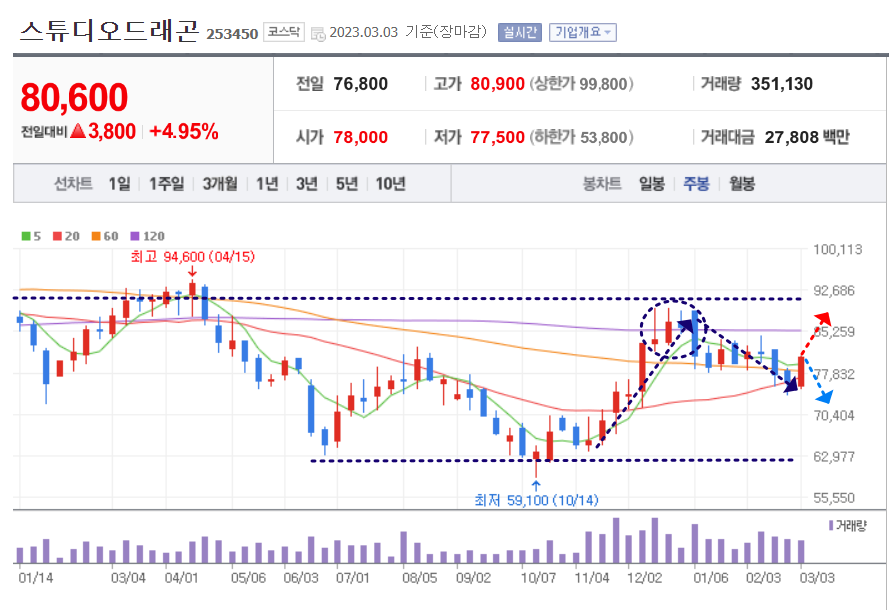Click the orange 60-period moving average legend swatch

(96, 236)
